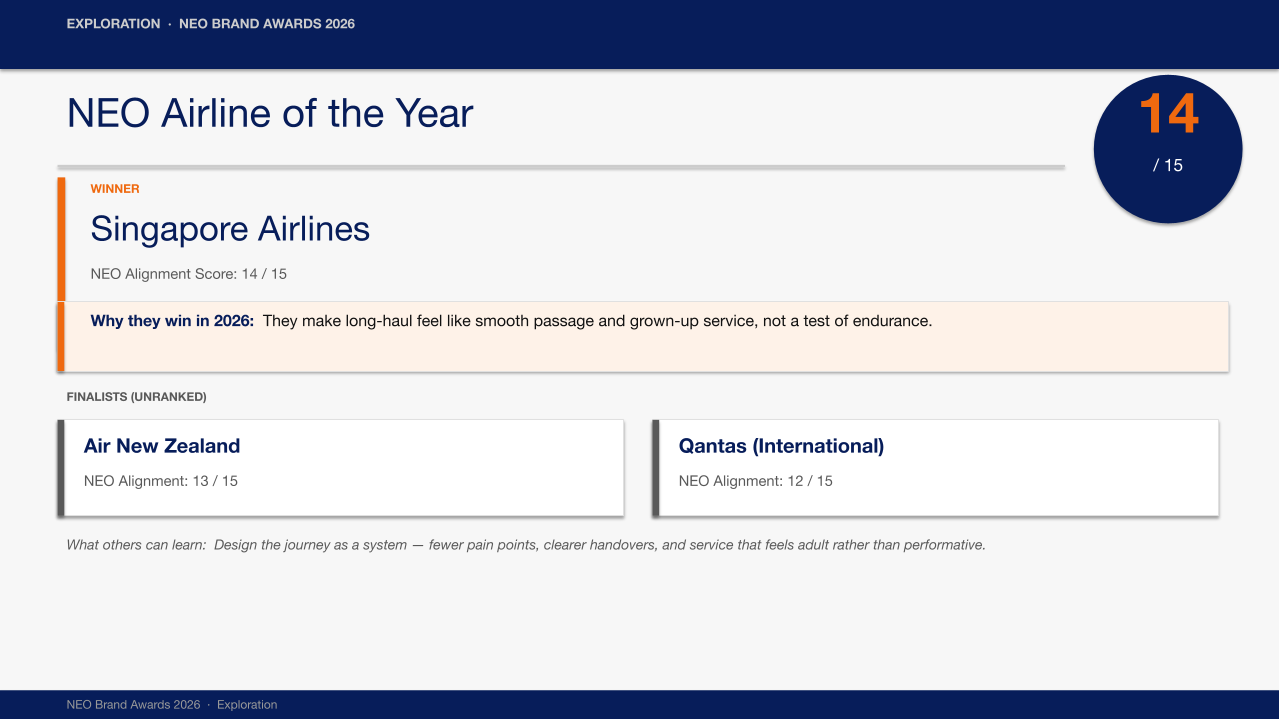This screenshot has width=1279, height=719.
Task: Open the Air New Zealand finalist card
Action: (x=341, y=468)
